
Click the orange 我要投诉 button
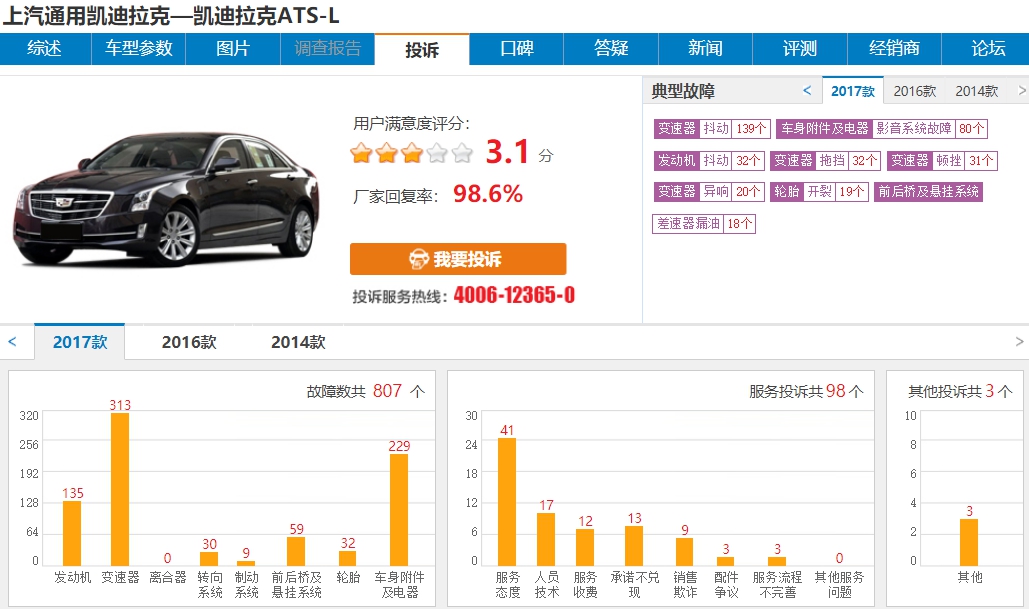point(458,259)
